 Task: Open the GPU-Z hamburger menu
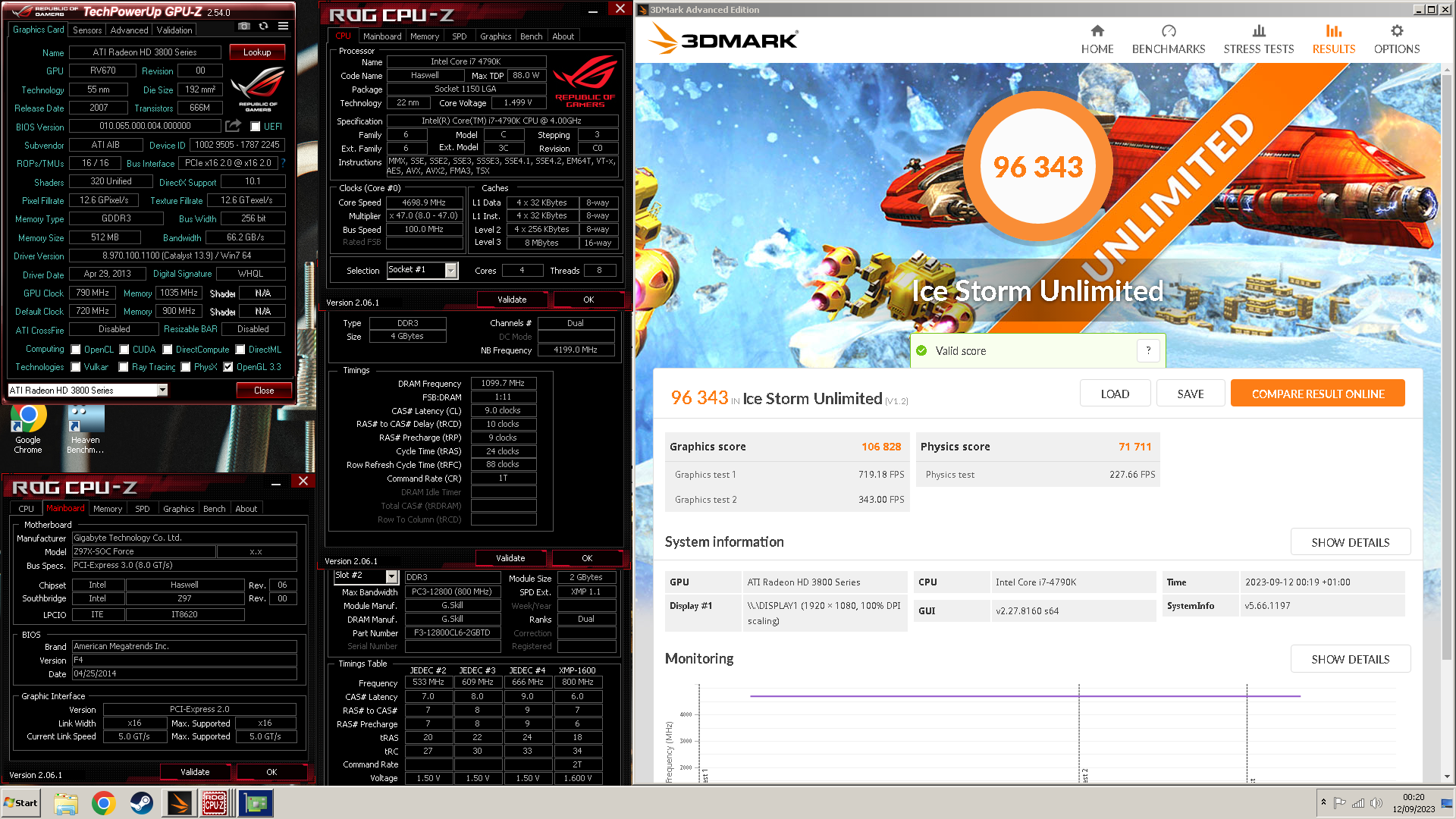click(x=283, y=26)
